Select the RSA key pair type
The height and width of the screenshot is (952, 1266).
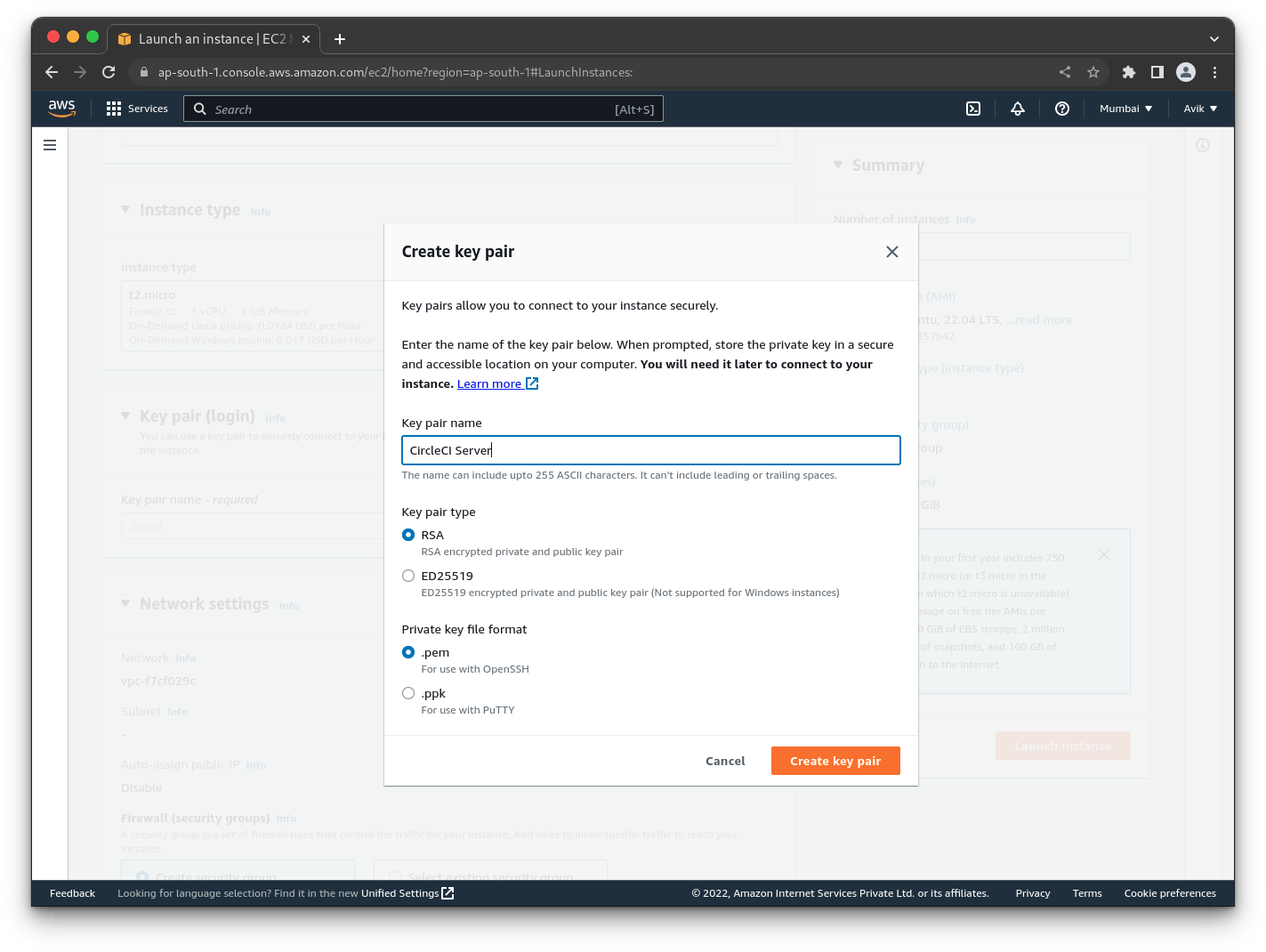[408, 535]
